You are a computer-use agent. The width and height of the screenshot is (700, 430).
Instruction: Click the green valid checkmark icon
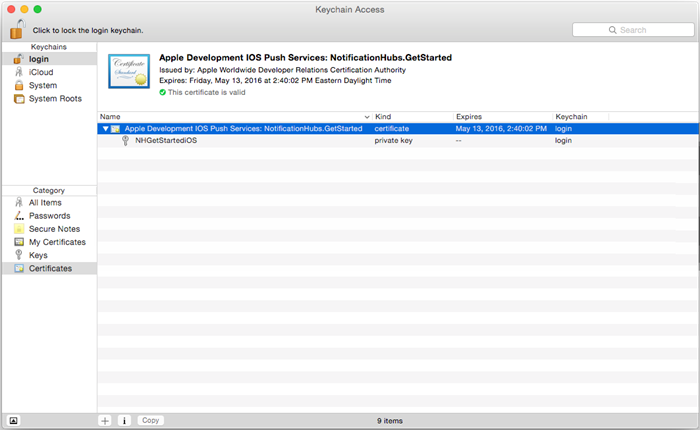click(x=162, y=92)
